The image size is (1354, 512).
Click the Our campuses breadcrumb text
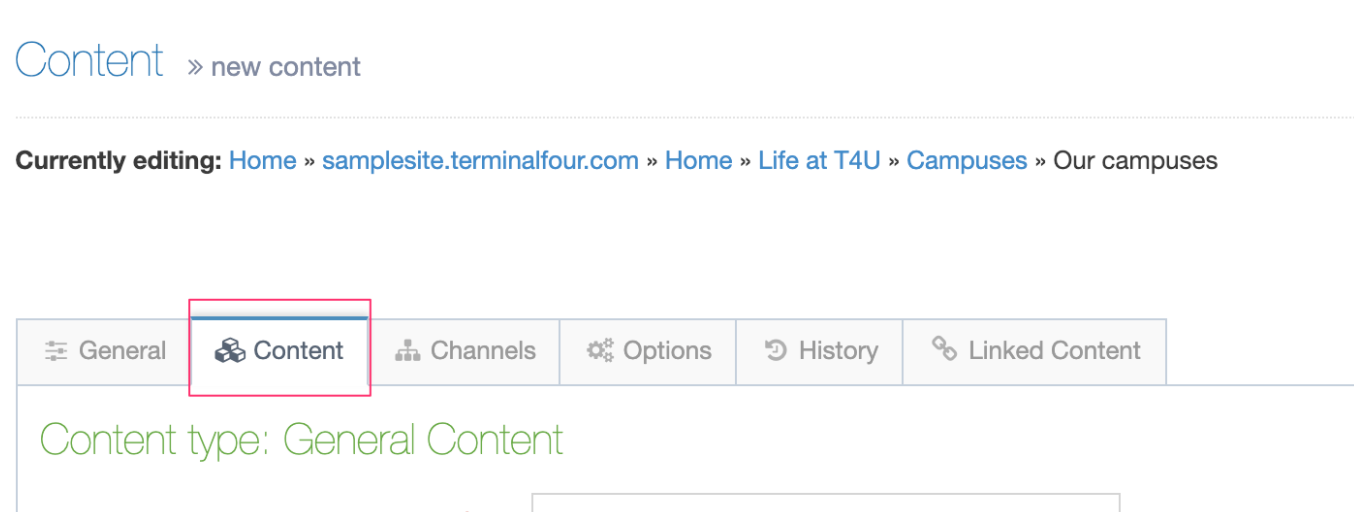coord(1136,161)
